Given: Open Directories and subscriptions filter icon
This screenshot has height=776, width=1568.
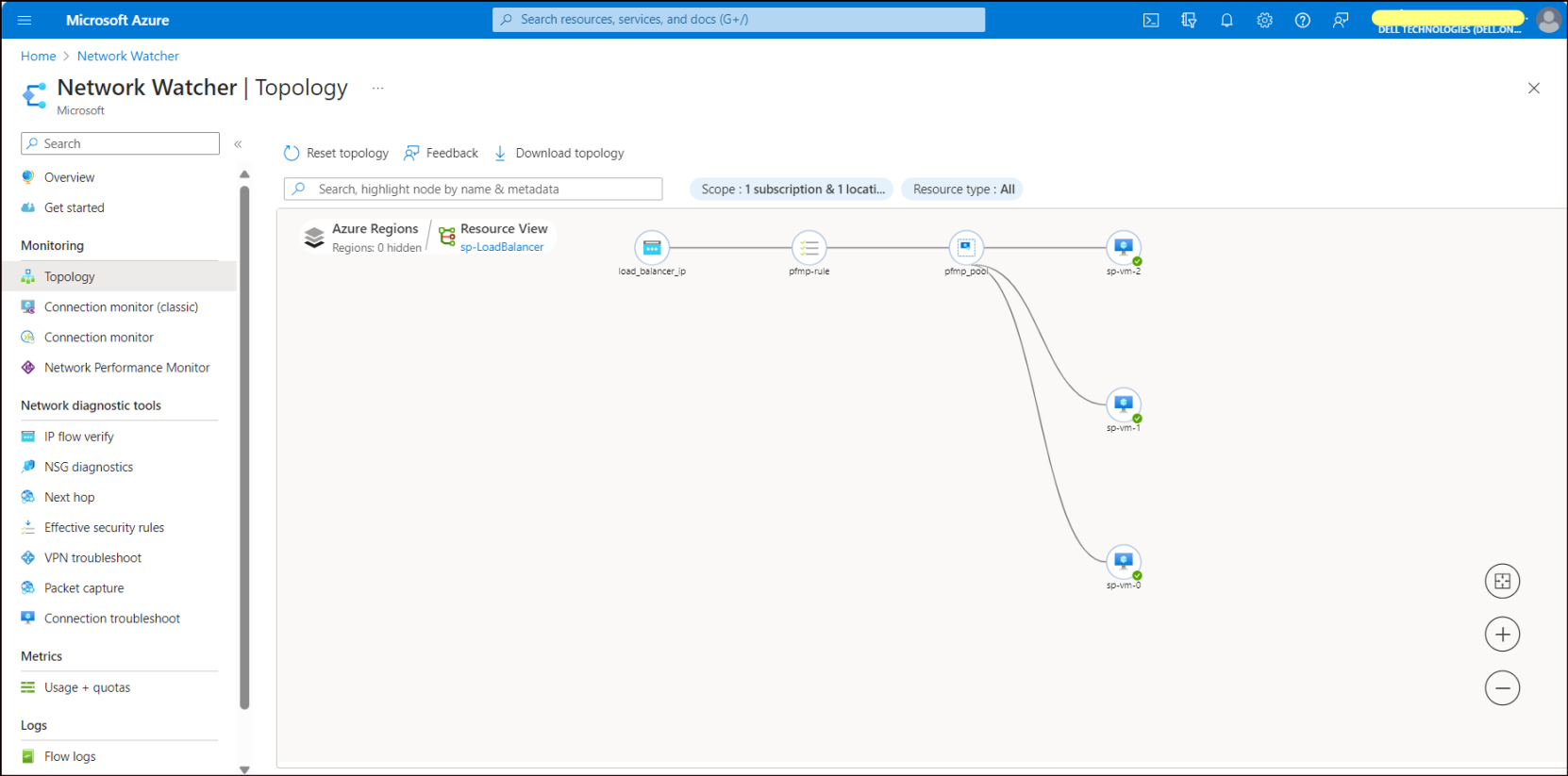Looking at the screenshot, I should (1189, 20).
